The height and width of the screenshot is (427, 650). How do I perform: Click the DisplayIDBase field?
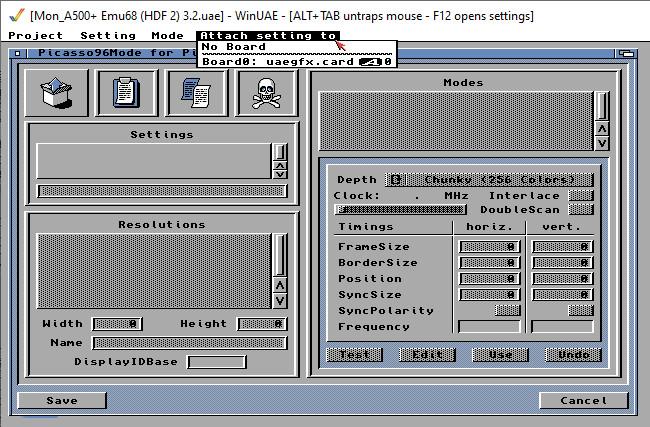tap(217, 362)
